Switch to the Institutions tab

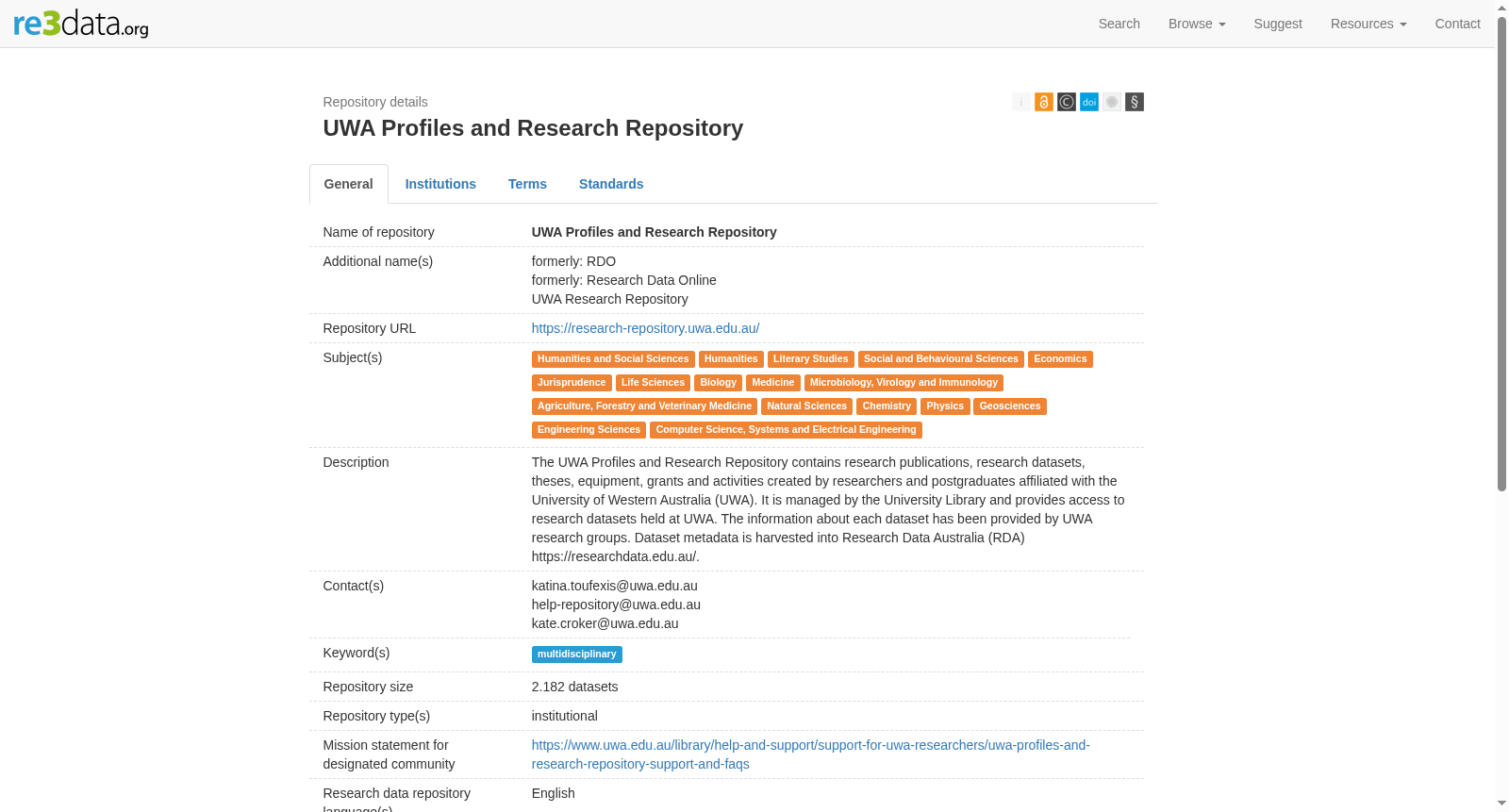pyautogui.click(x=440, y=184)
